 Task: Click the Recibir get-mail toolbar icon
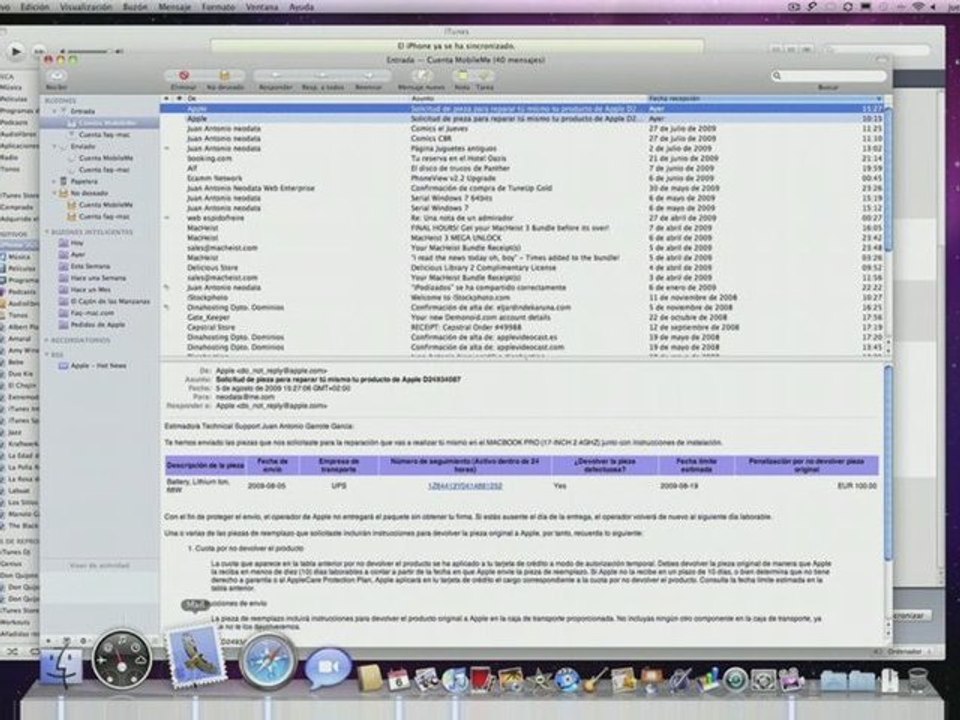point(56,75)
